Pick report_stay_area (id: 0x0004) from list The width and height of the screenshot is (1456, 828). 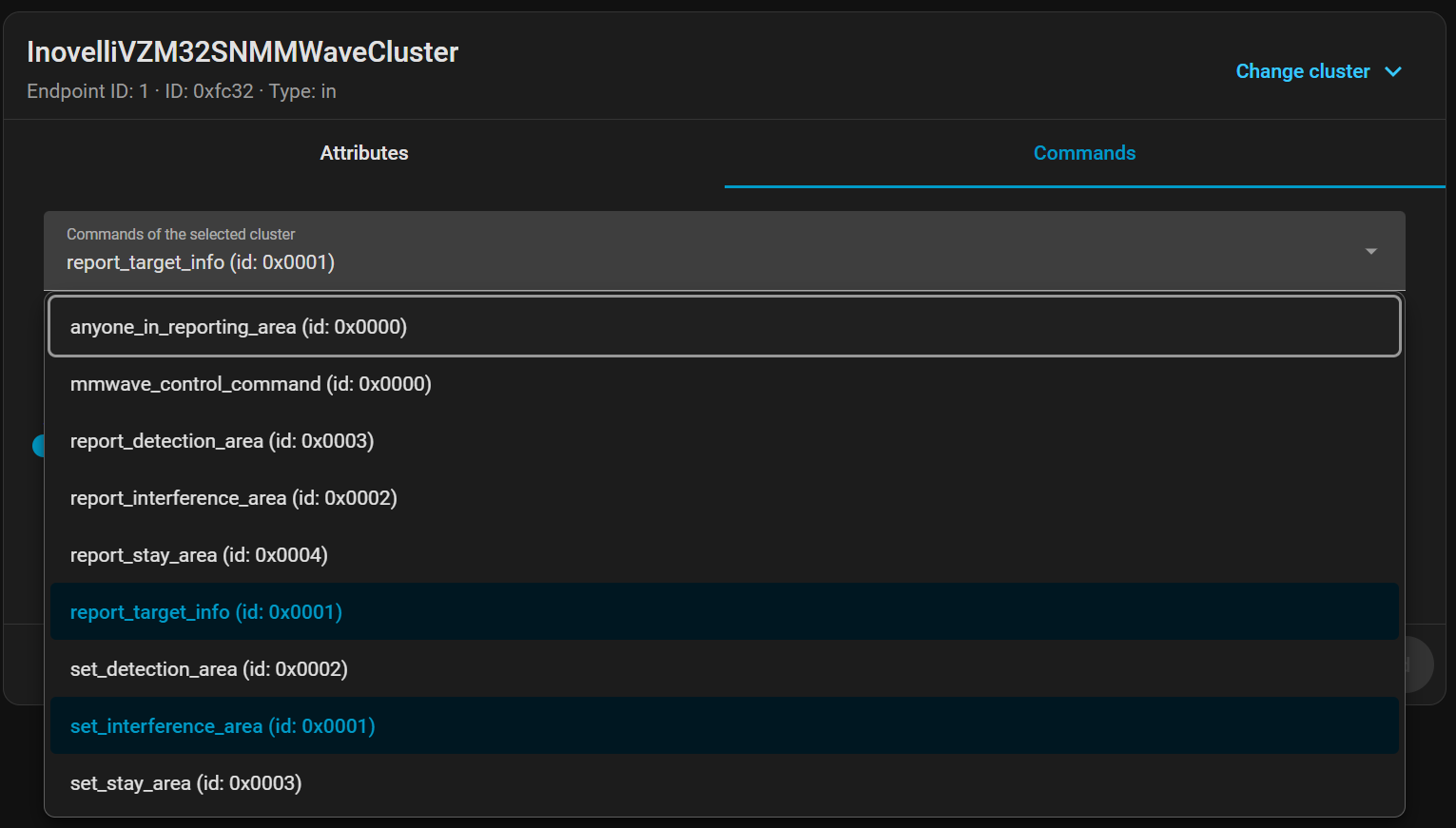725,555
